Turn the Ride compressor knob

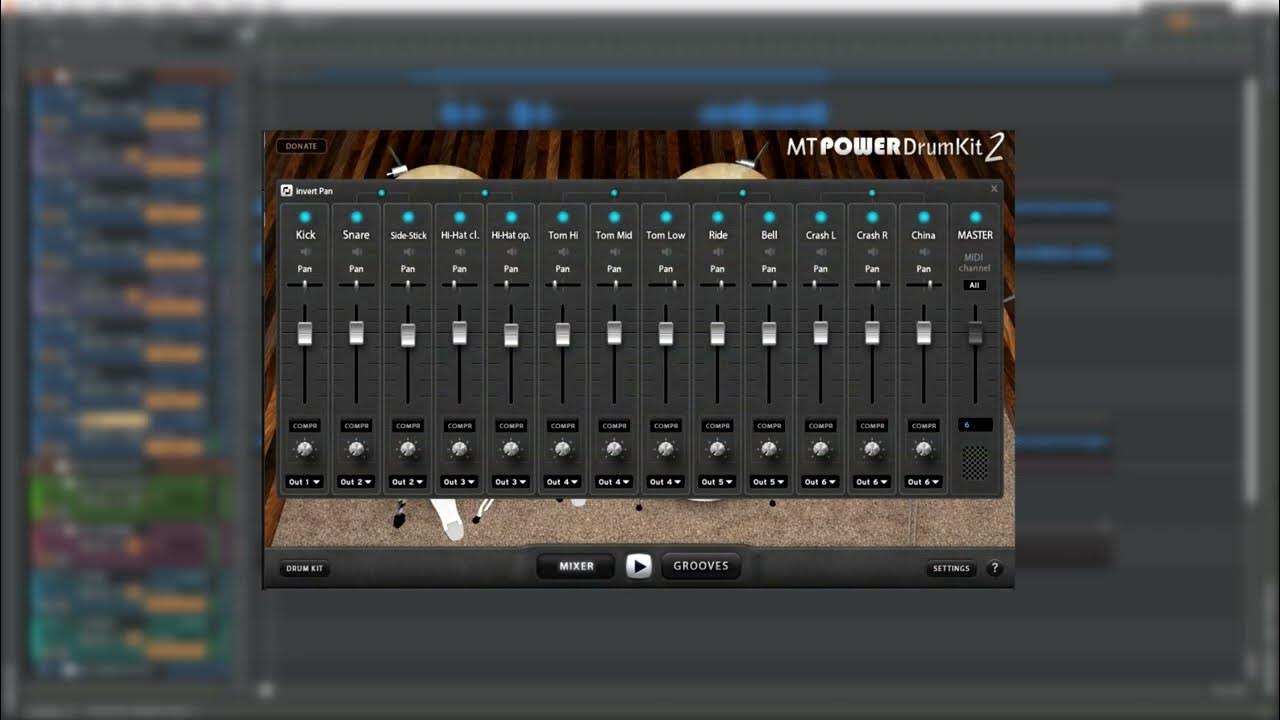click(x=718, y=449)
